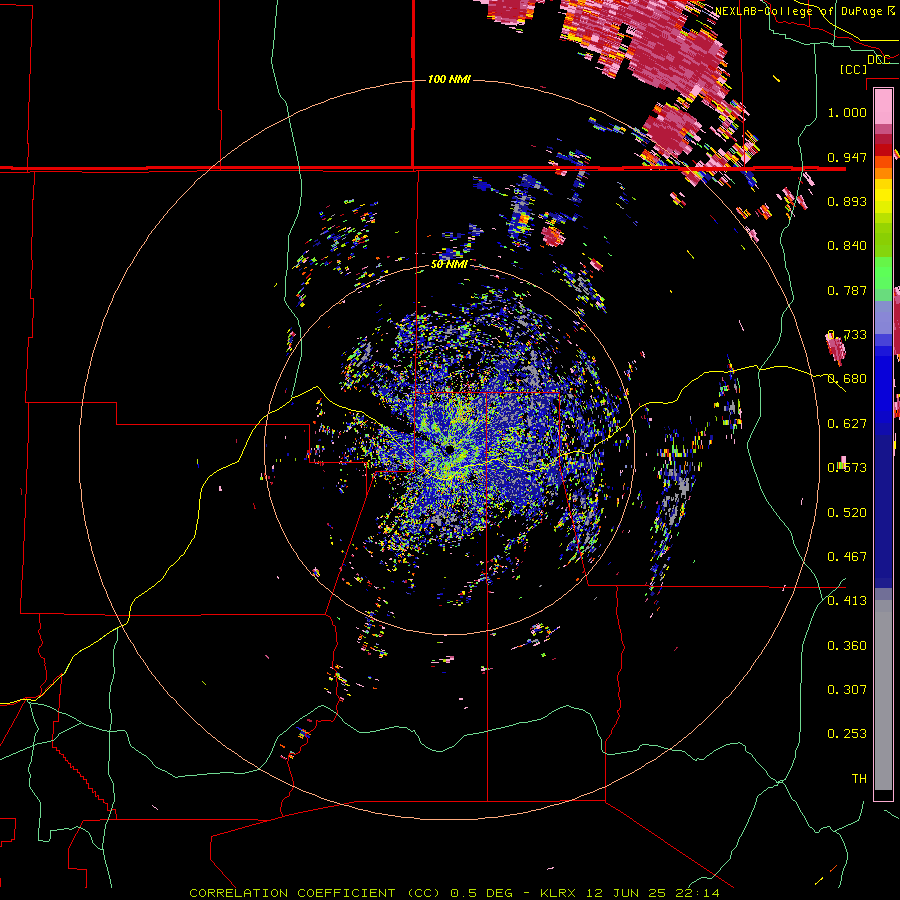This screenshot has width=900, height=900.
Task: Select the 100 NMI range ring label
Action: point(449,79)
